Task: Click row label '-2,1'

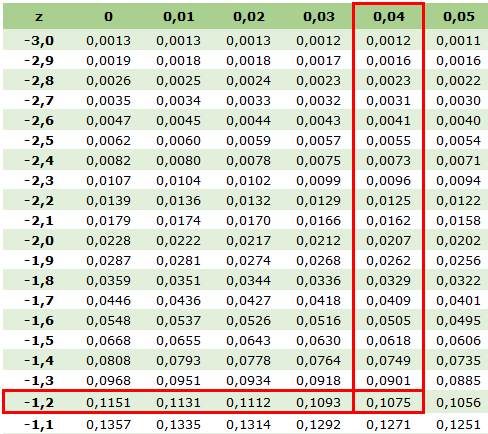Action: click(39, 221)
